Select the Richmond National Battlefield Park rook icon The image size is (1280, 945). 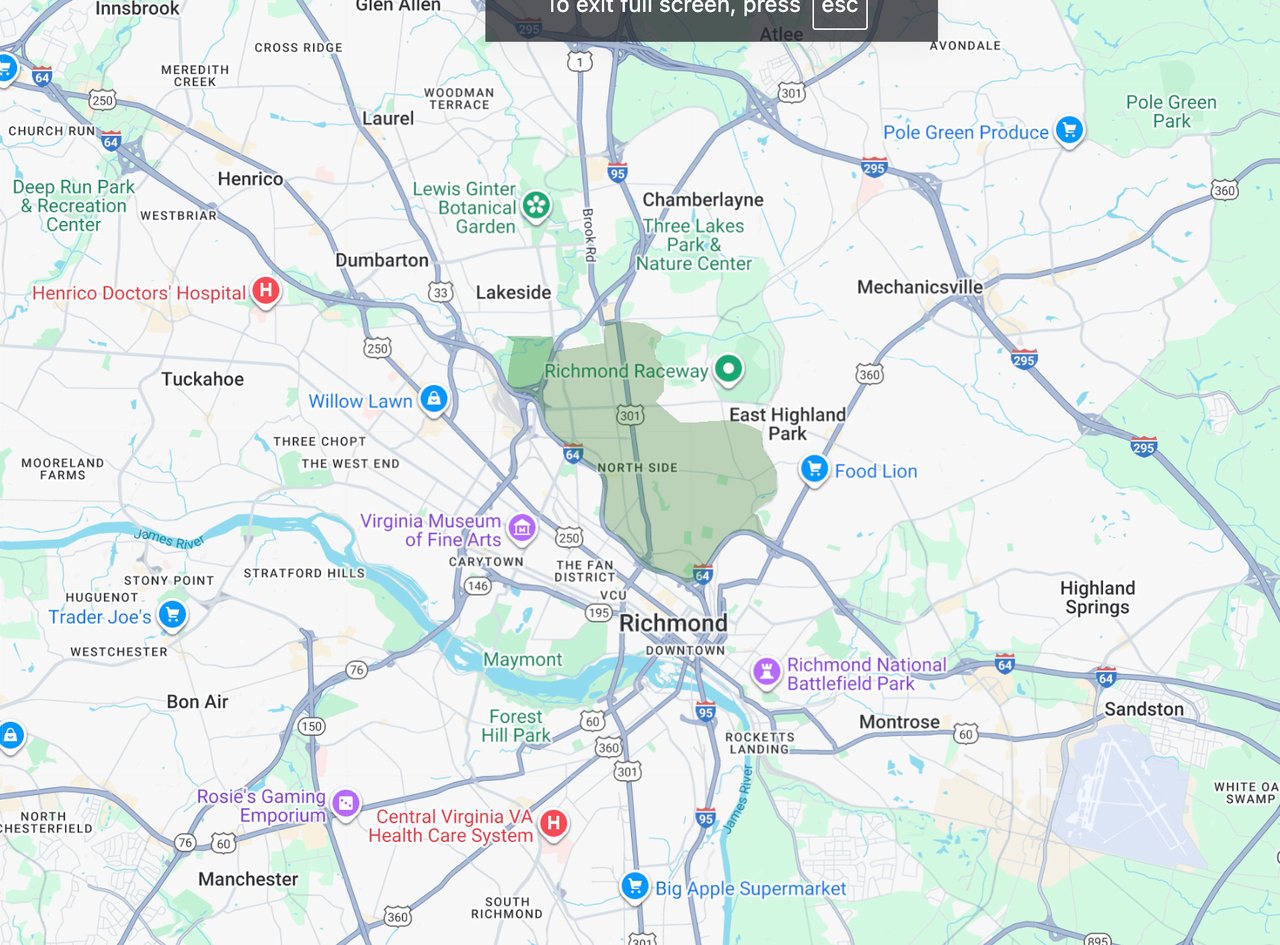(x=767, y=672)
